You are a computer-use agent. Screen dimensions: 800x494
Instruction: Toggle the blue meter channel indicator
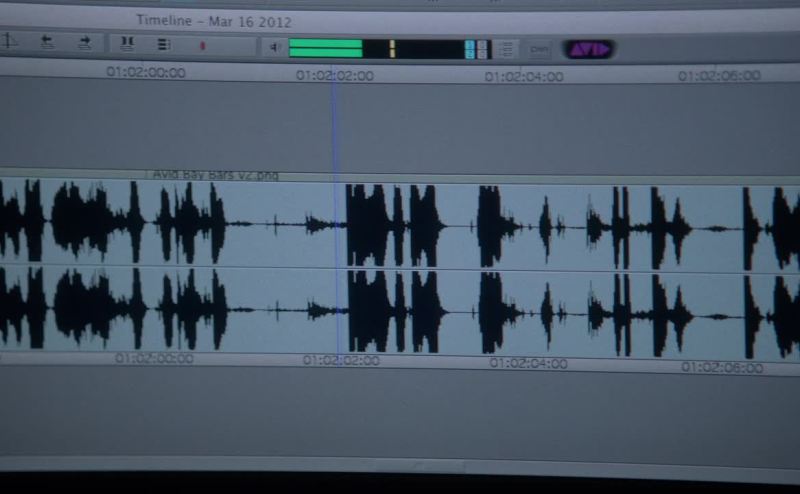coord(469,49)
